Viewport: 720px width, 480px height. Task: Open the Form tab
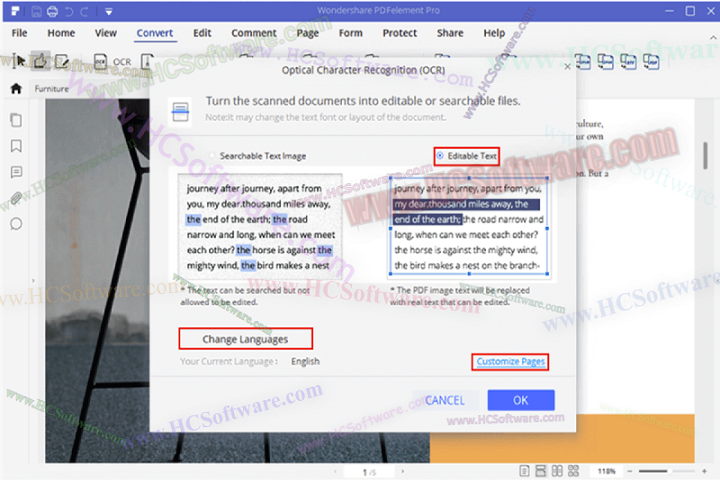pyautogui.click(x=351, y=33)
